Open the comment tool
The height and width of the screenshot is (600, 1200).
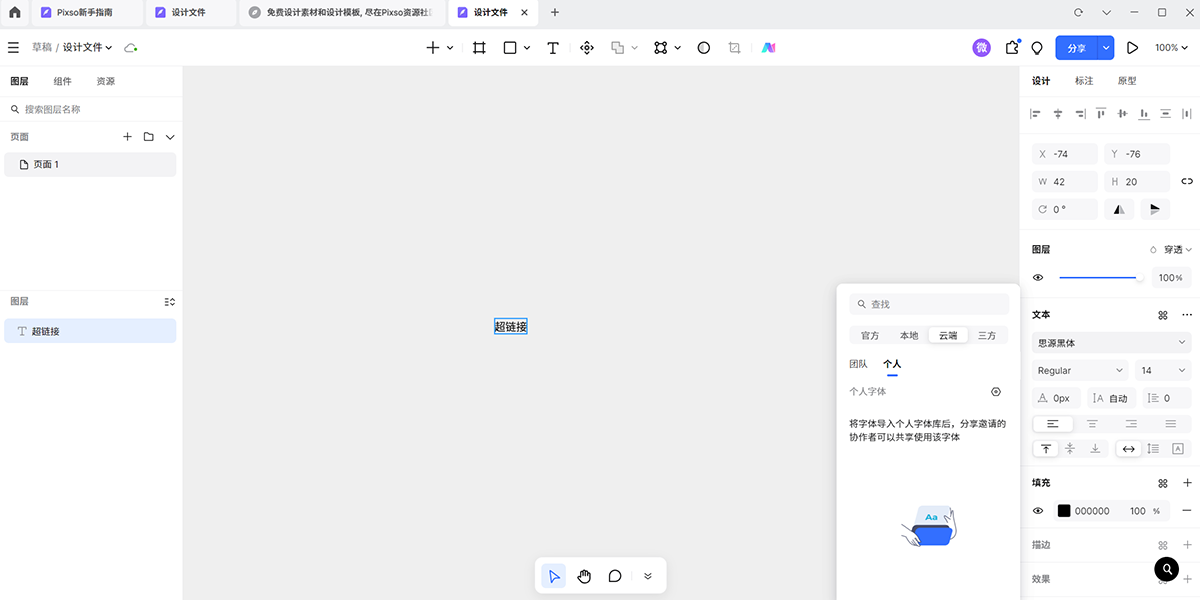[615, 576]
